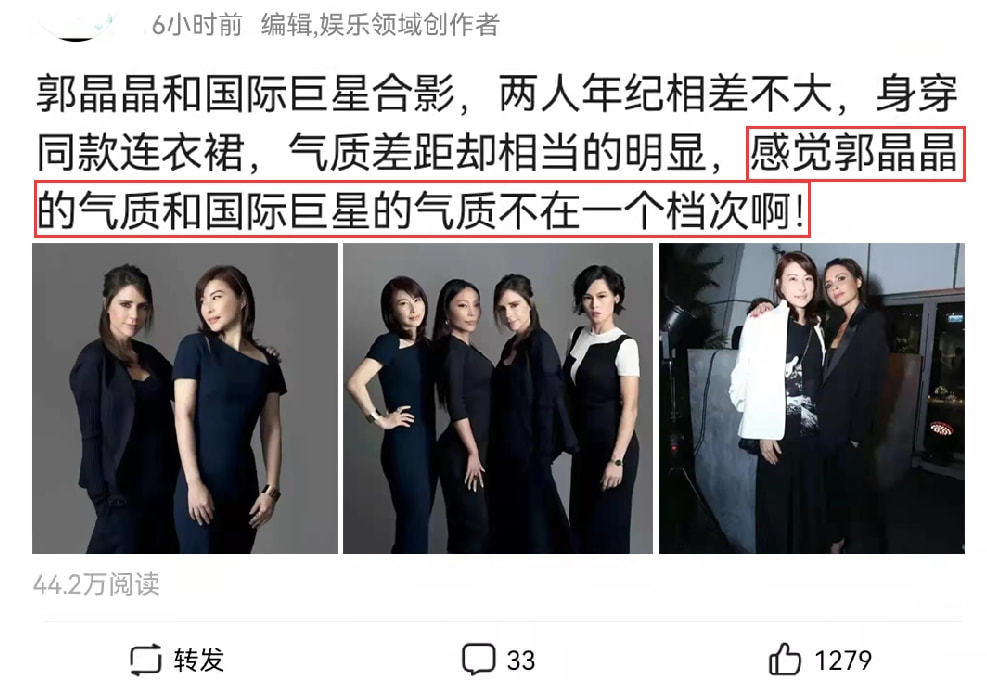
Task: Click the phrase 两人年纪相差不大
Action: click(x=665, y=95)
